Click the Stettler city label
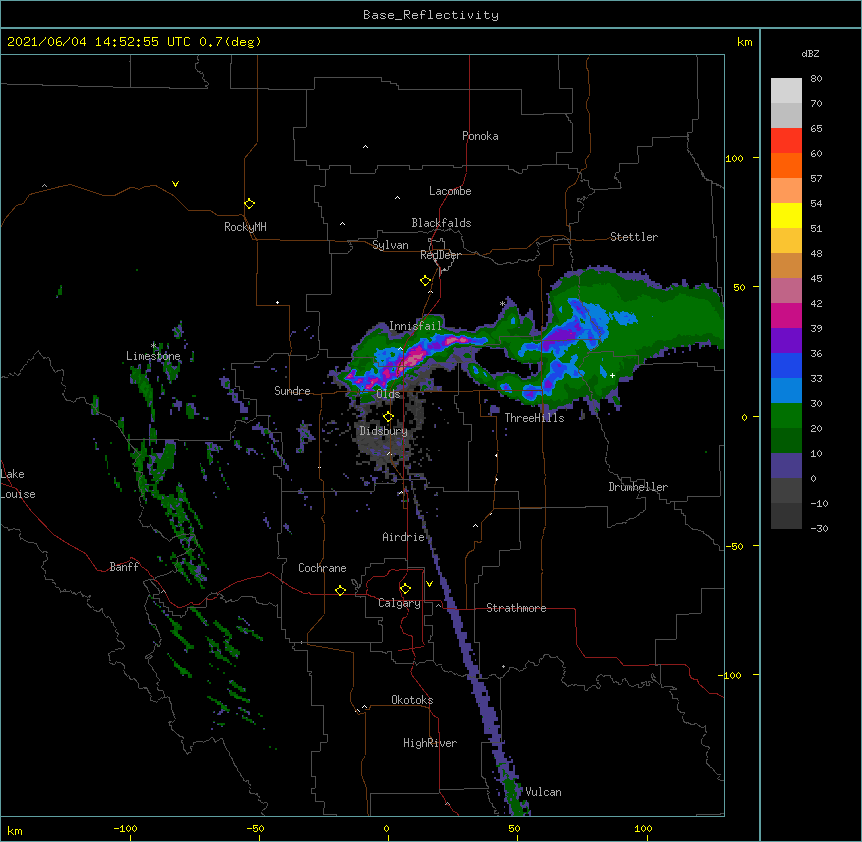The width and height of the screenshot is (862, 842). point(634,237)
